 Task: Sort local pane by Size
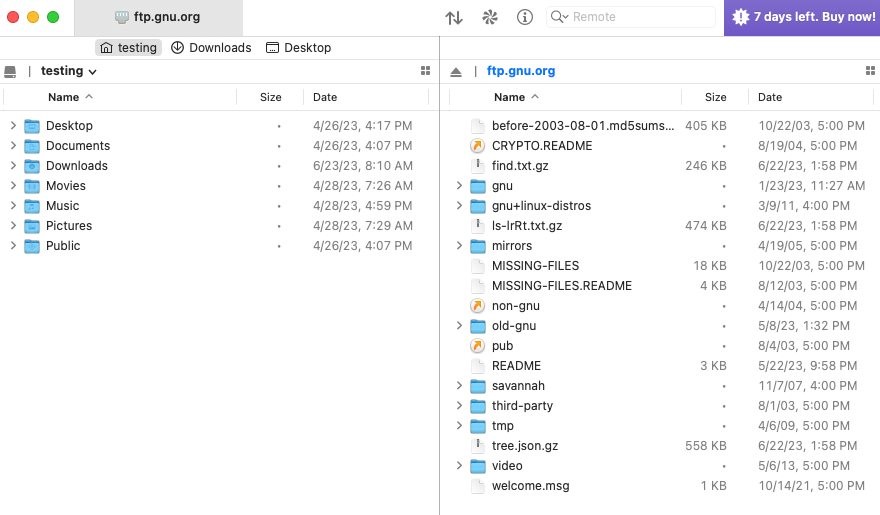click(270, 97)
